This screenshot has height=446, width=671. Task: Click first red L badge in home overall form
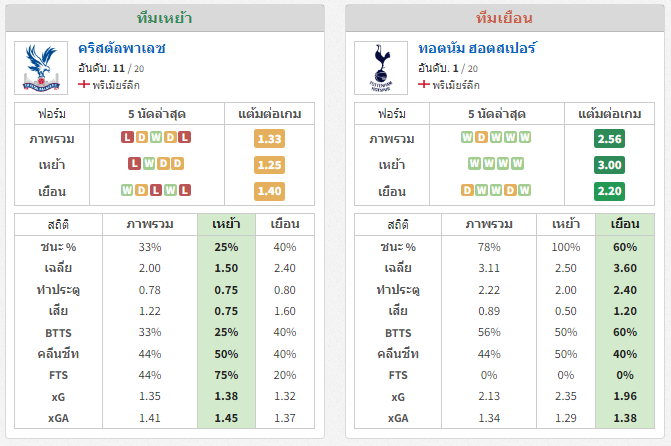pyautogui.click(x=127, y=137)
